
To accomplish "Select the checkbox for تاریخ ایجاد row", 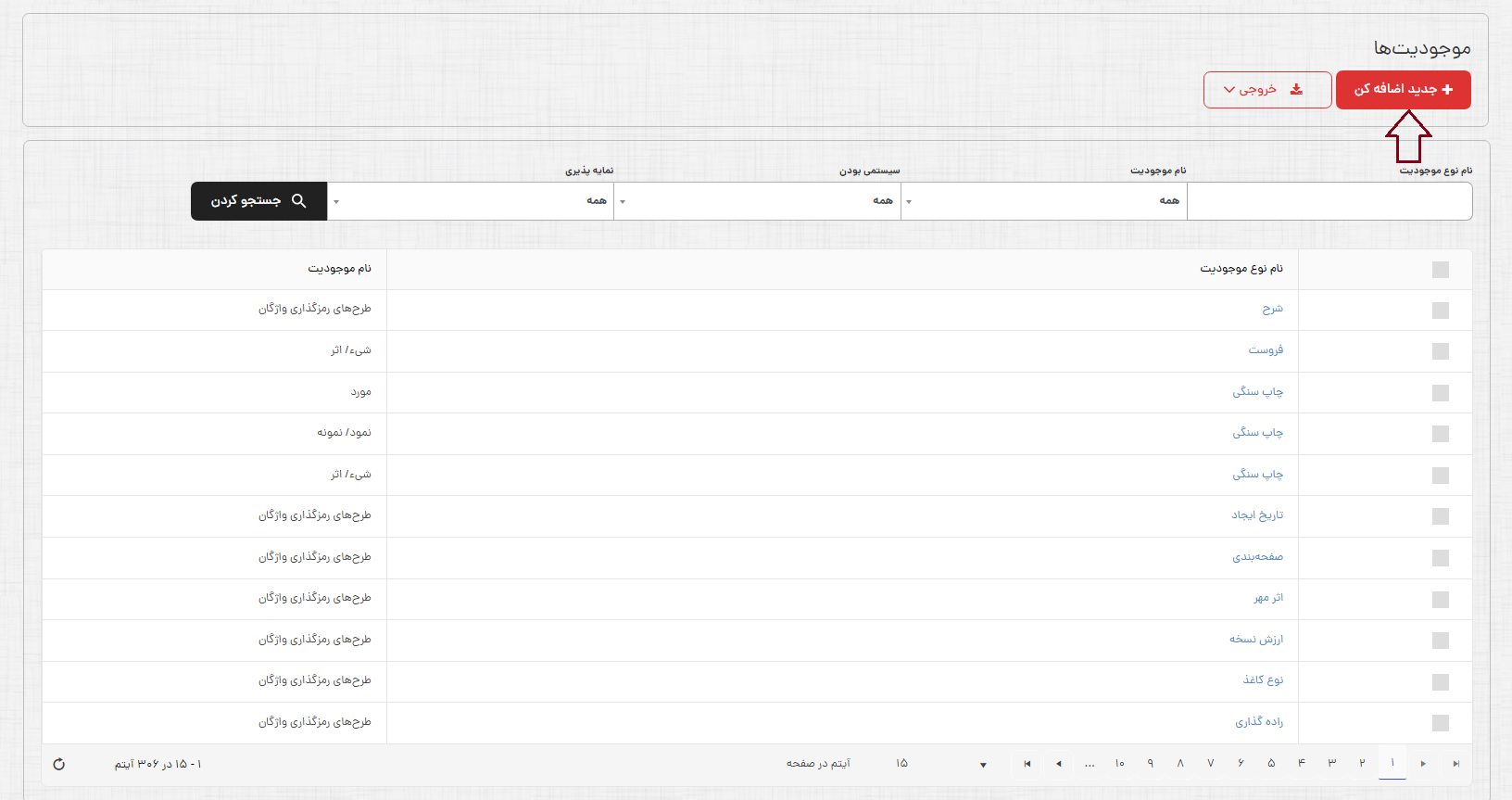I will tap(1440, 516).
